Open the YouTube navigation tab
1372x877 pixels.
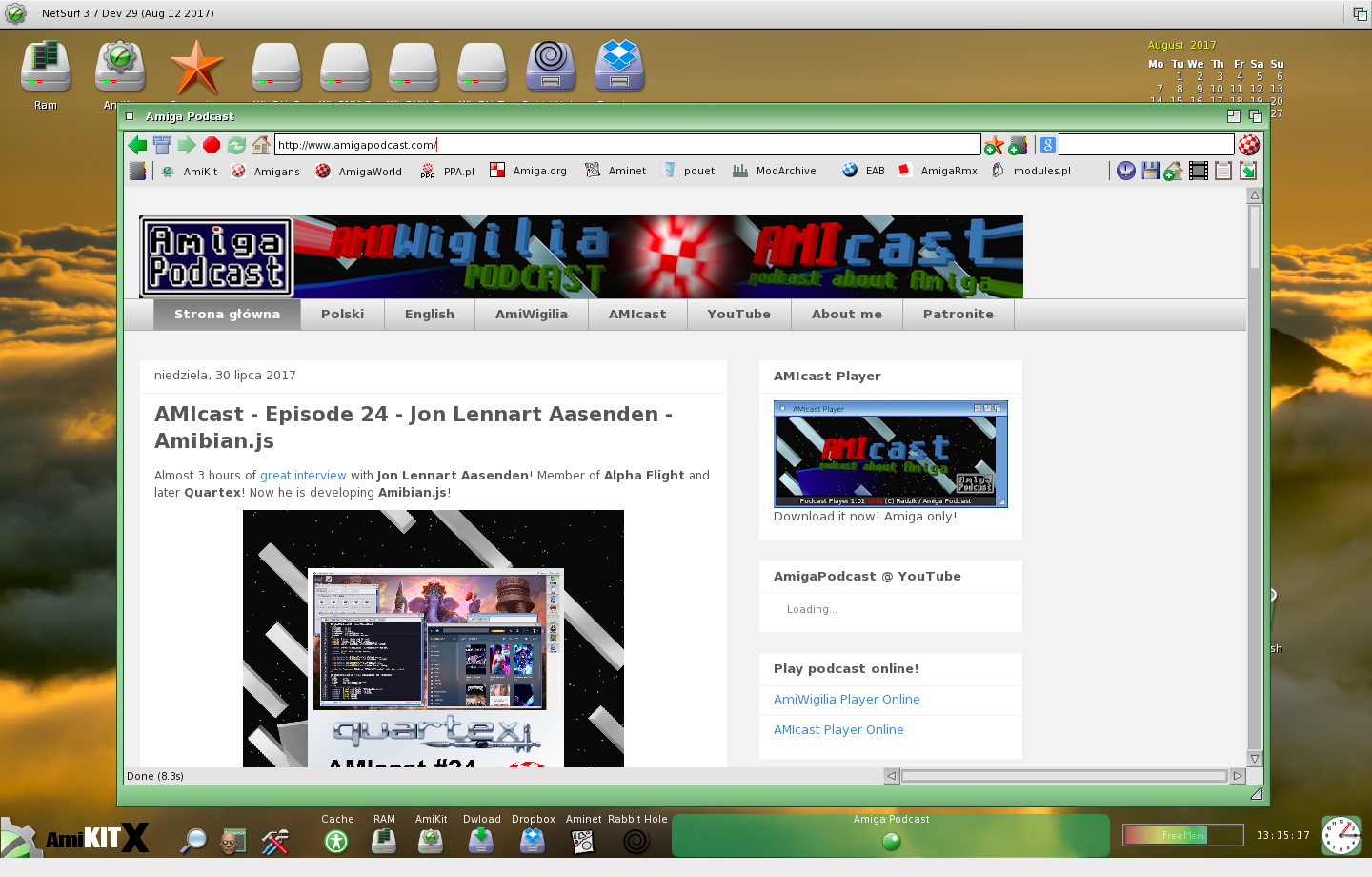(739, 315)
